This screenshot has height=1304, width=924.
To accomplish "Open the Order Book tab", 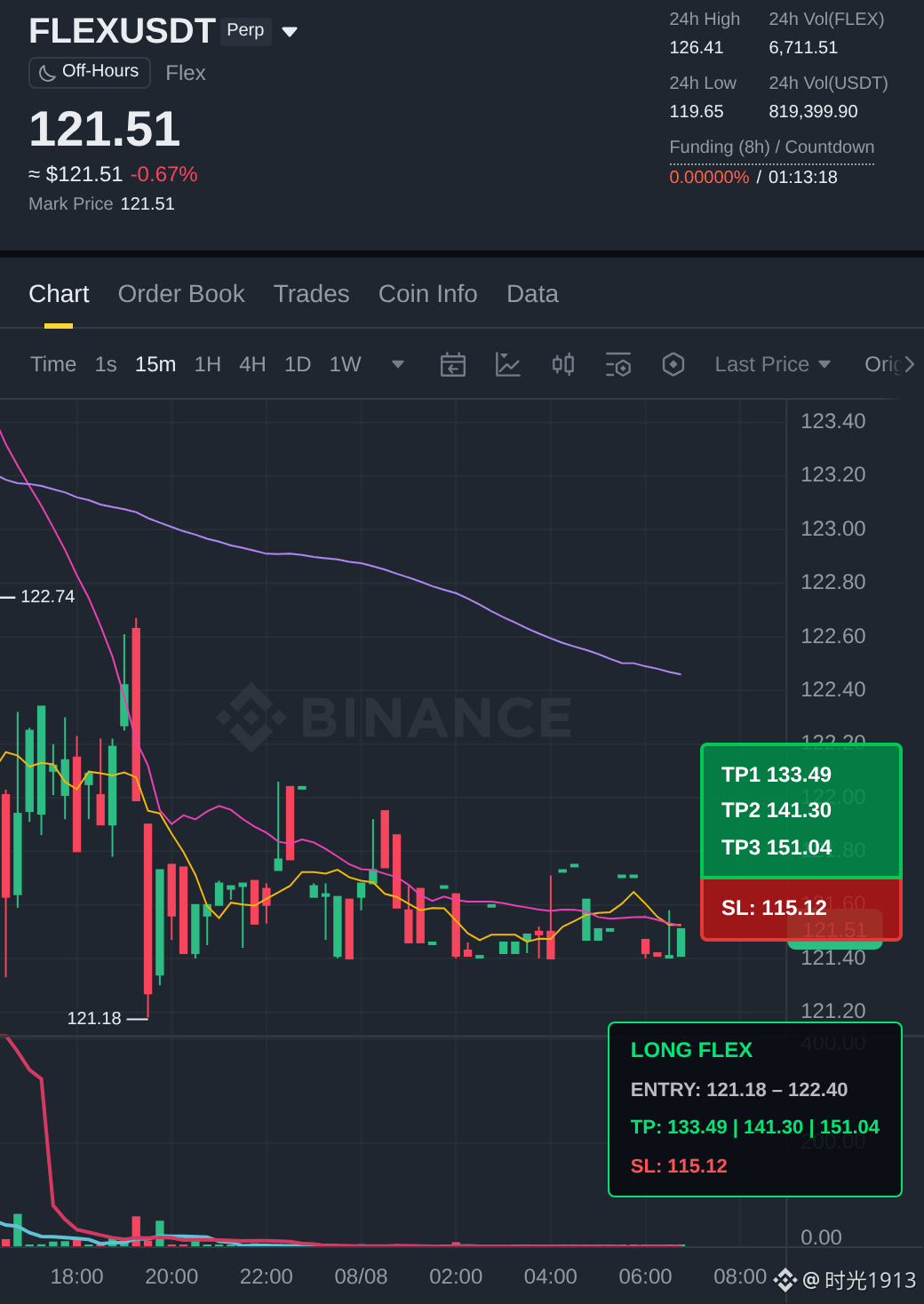I will point(181,294).
